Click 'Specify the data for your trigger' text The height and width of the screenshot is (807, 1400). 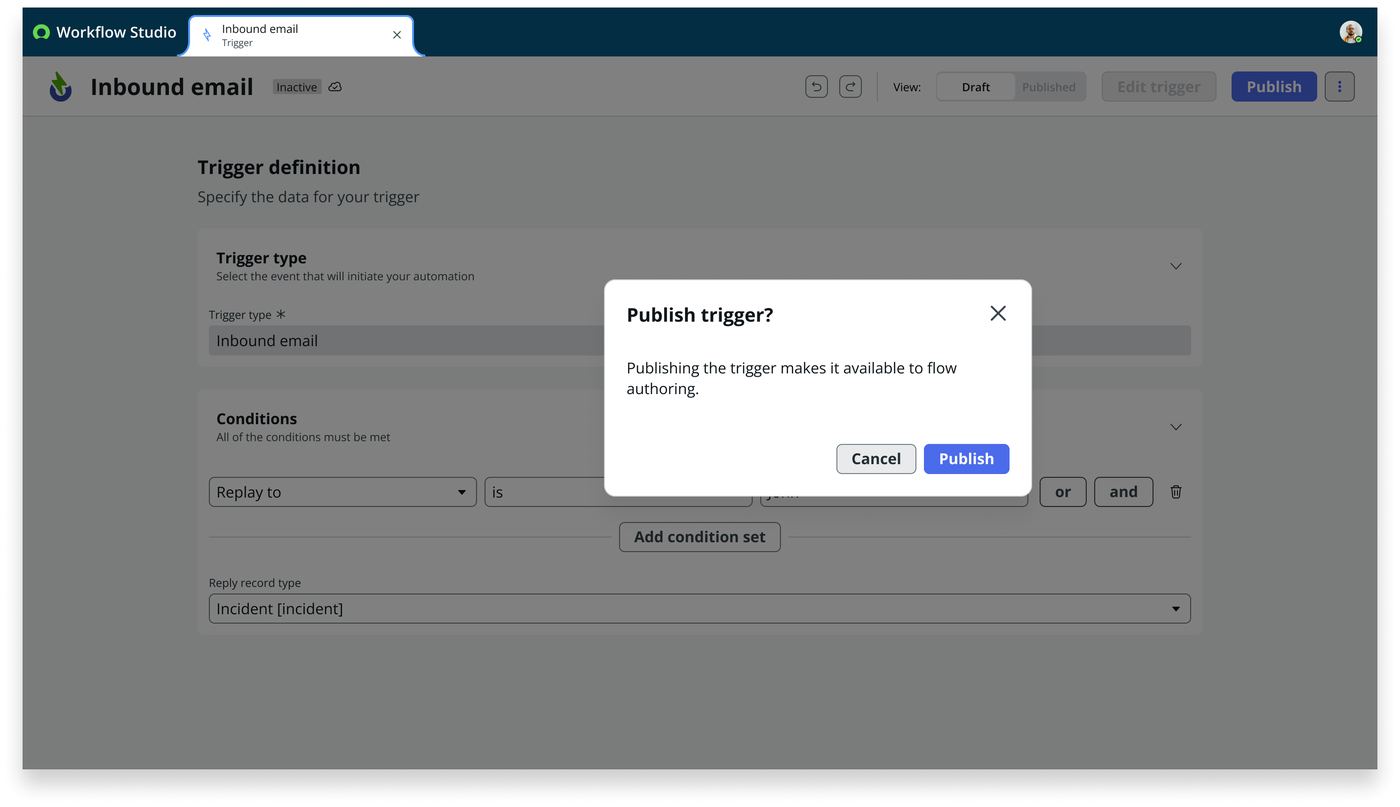coord(308,197)
